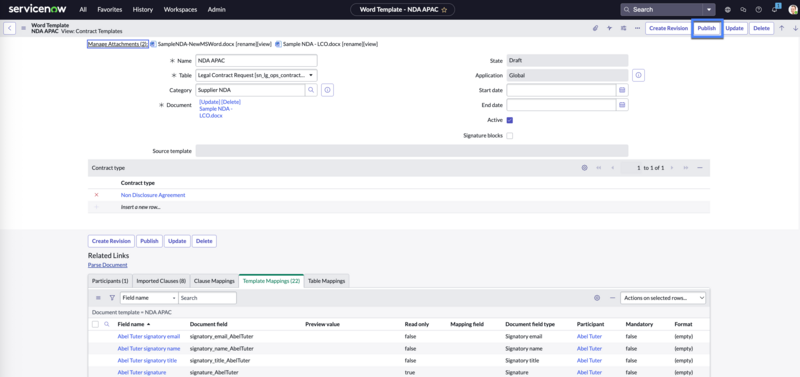Switch to Clause Mappings tab
800x377 pixels.
(x=214, y=281)
